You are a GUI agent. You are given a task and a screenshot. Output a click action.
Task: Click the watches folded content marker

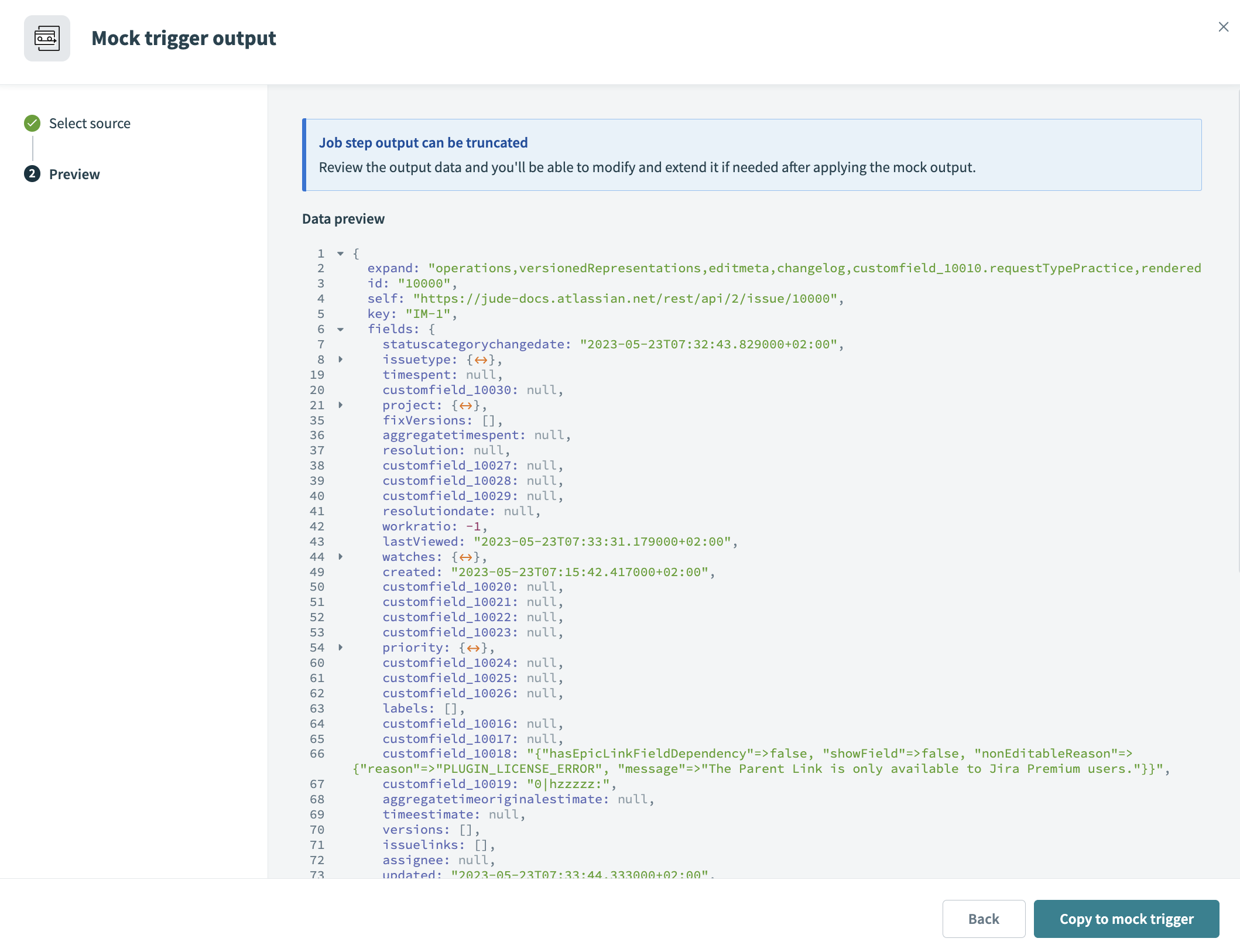click(465, 557)
